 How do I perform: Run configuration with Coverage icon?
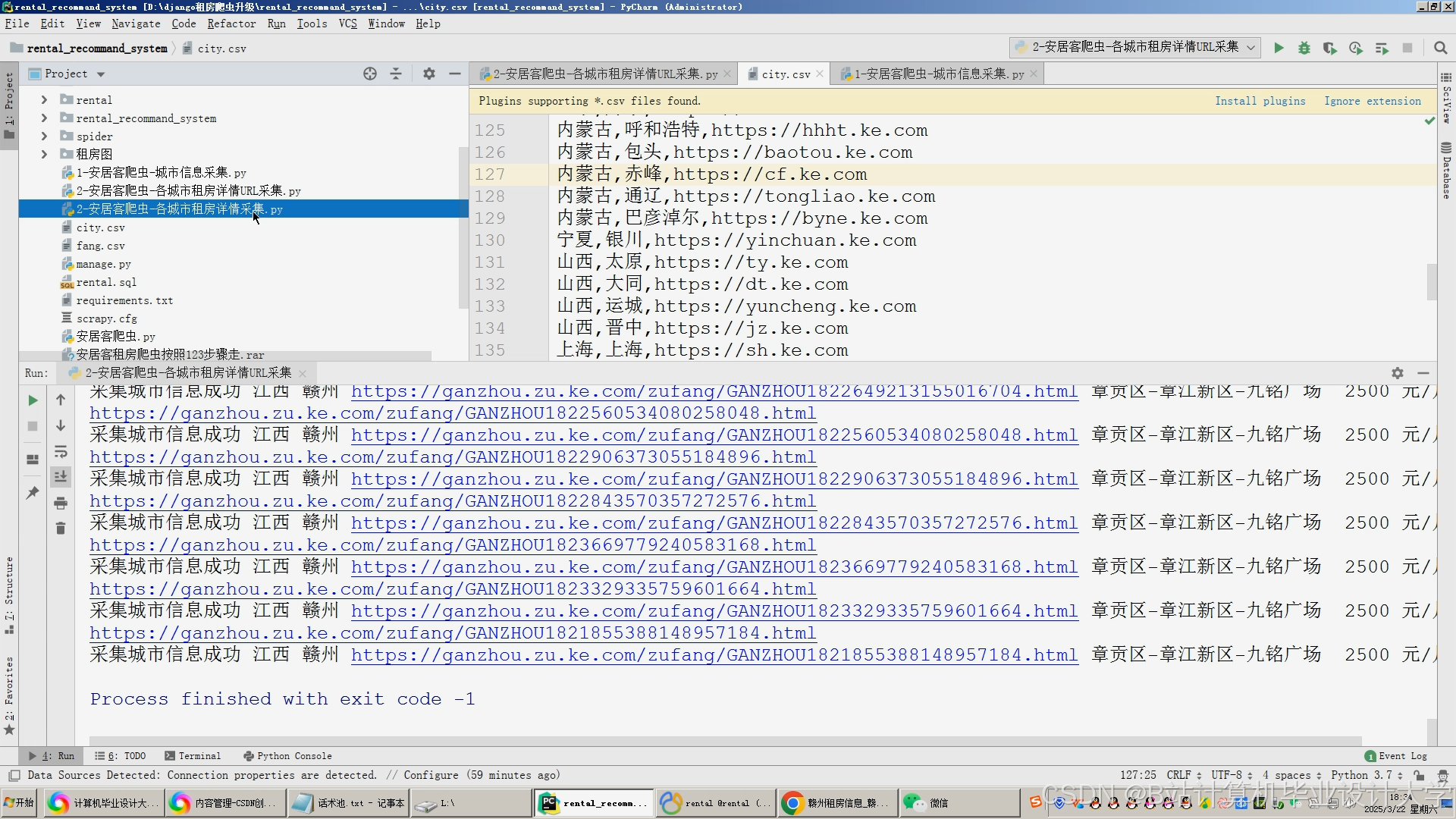(x=1330, y=48)
